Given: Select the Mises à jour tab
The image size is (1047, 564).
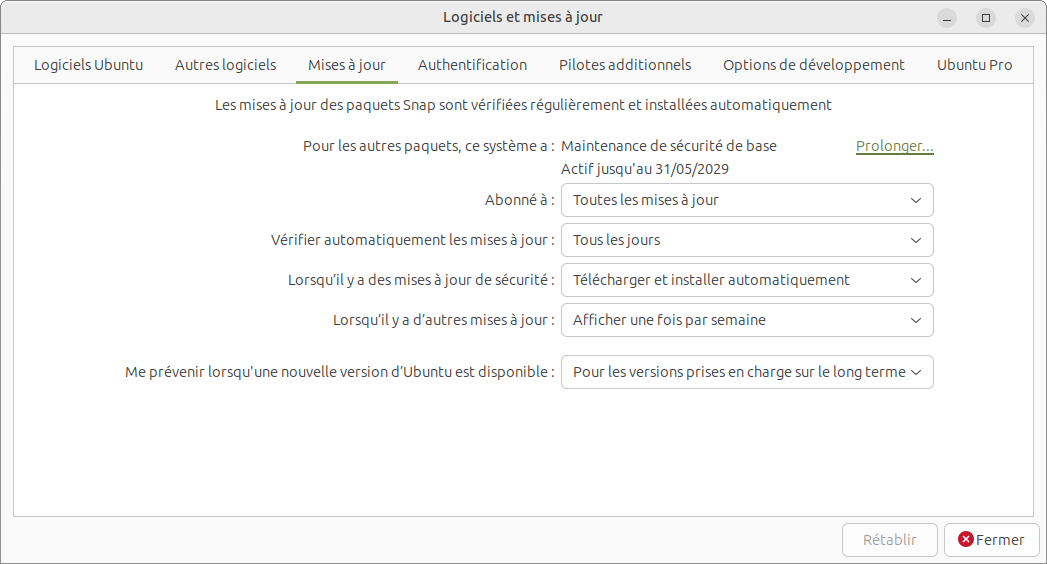Looking at the screenshot, I should [x=346, y=65].
